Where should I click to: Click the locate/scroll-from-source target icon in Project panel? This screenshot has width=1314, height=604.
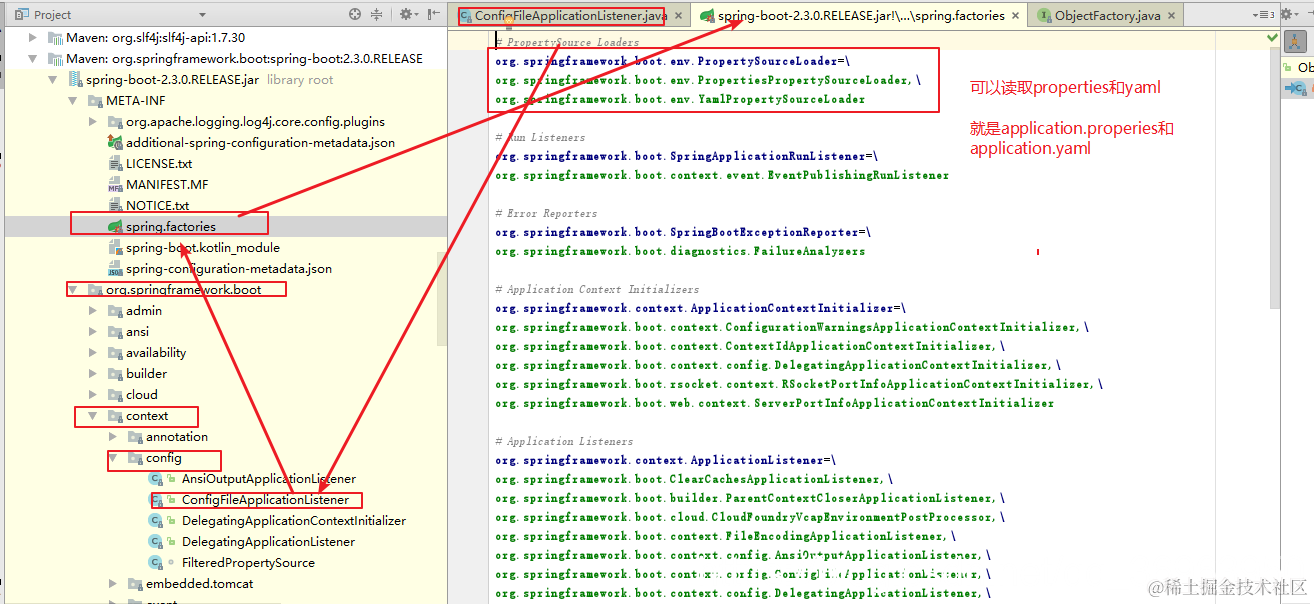pos(355,14)
